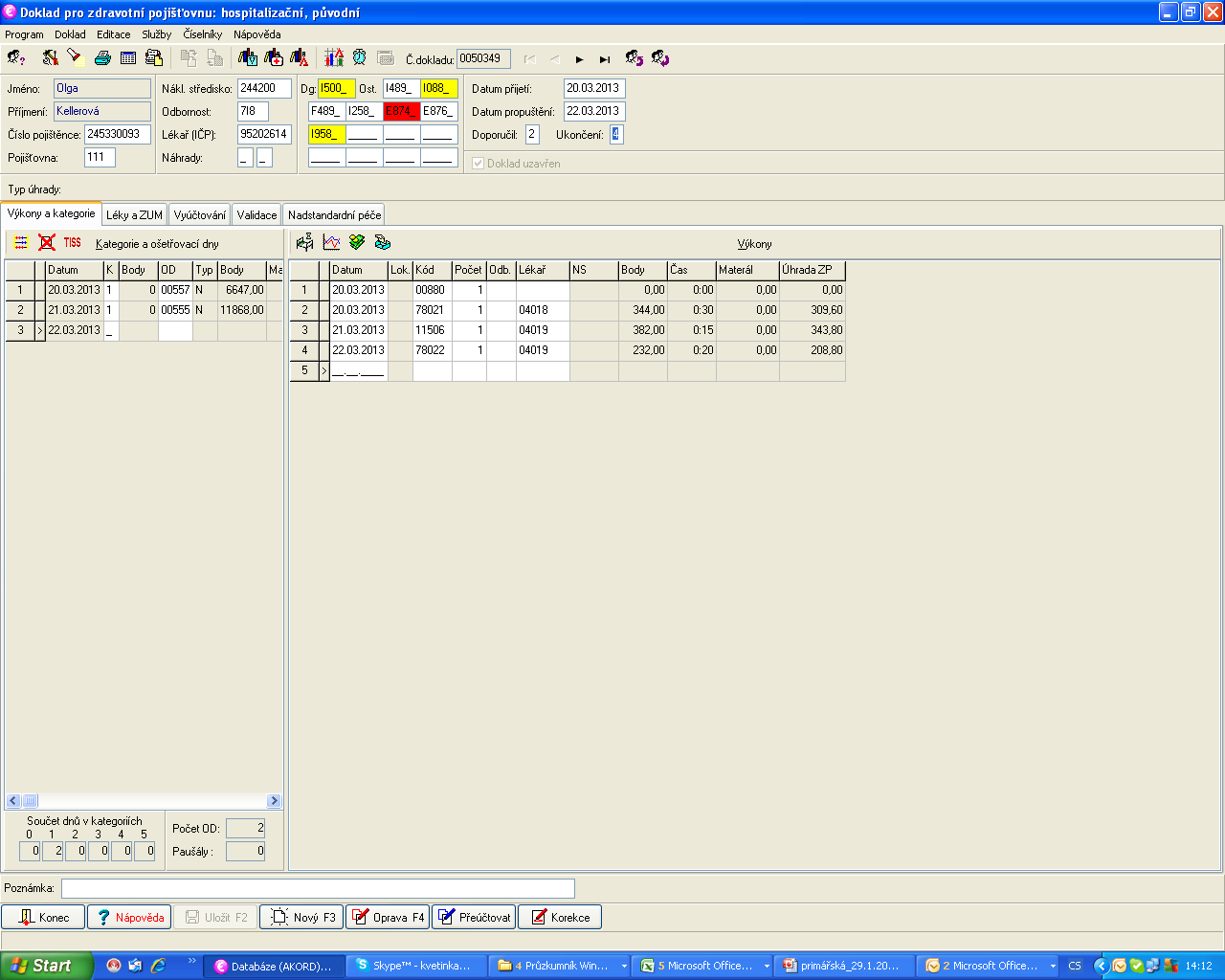Click the Kód column header in Výkony table
This screenshot has width=1225, height=980.
click(433, 270)
